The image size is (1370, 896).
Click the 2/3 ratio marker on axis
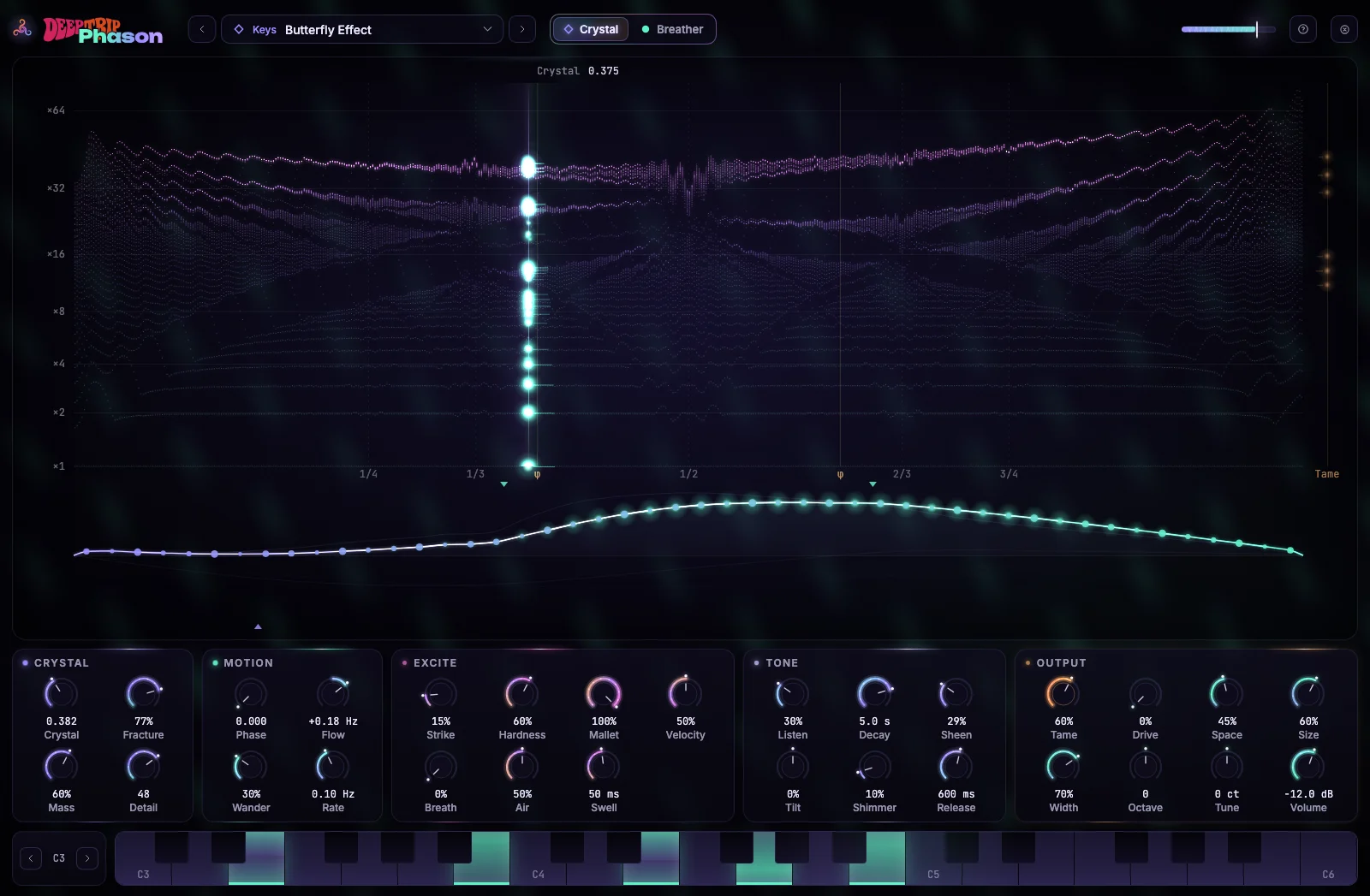point(902,474)
